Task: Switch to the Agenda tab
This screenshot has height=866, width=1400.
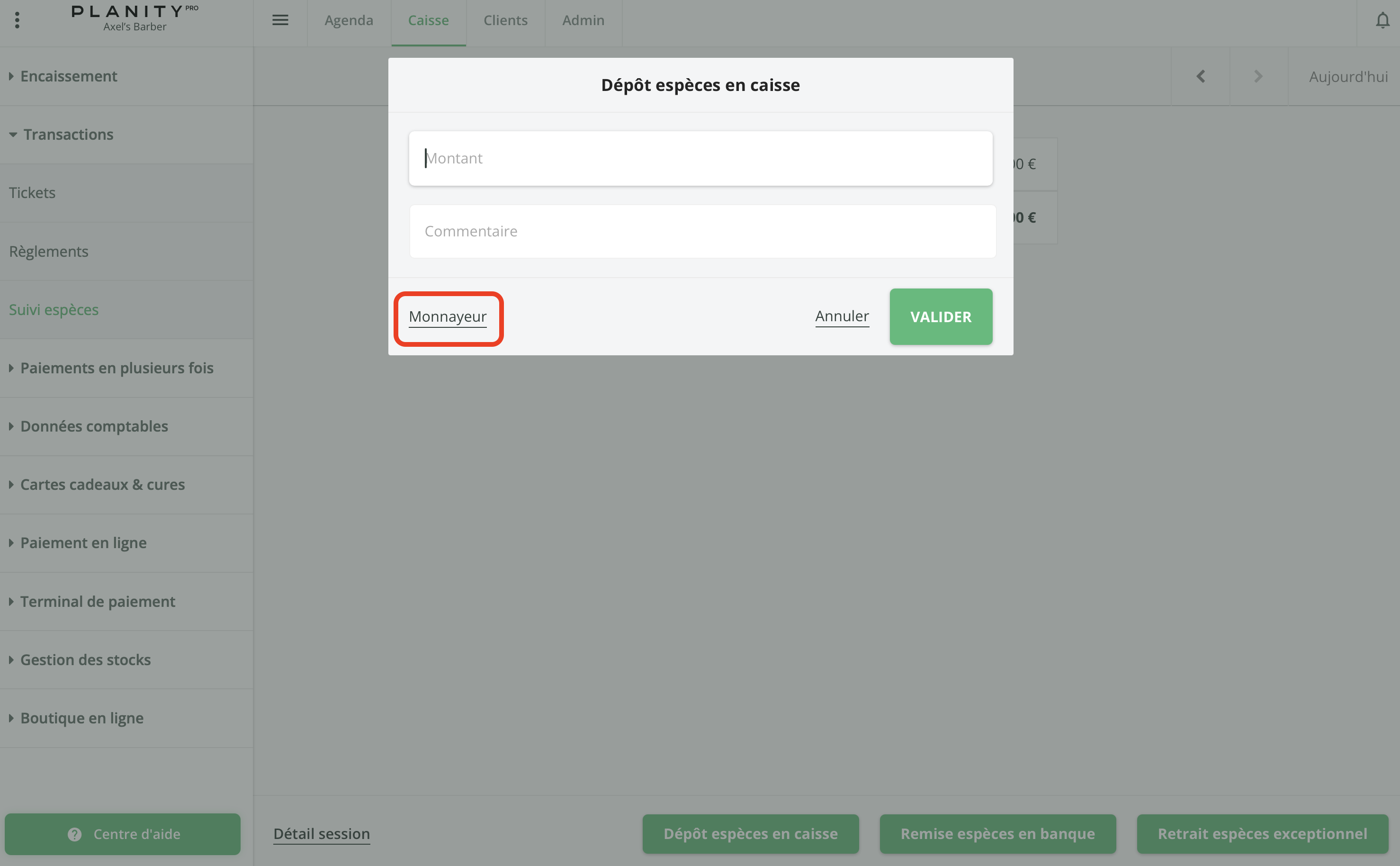Action: (349, 21)
